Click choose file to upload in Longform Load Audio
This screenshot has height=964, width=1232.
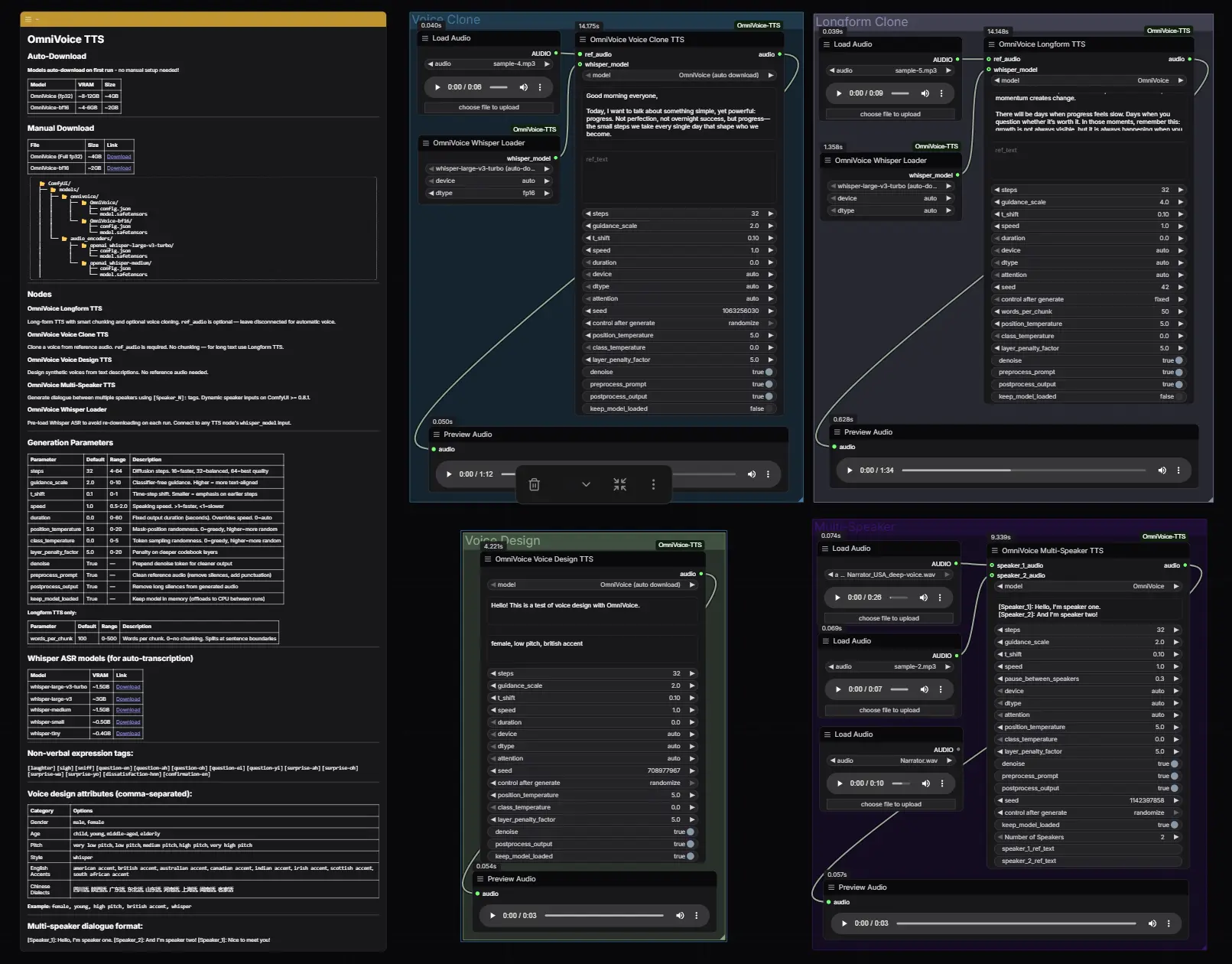point(889,113)
